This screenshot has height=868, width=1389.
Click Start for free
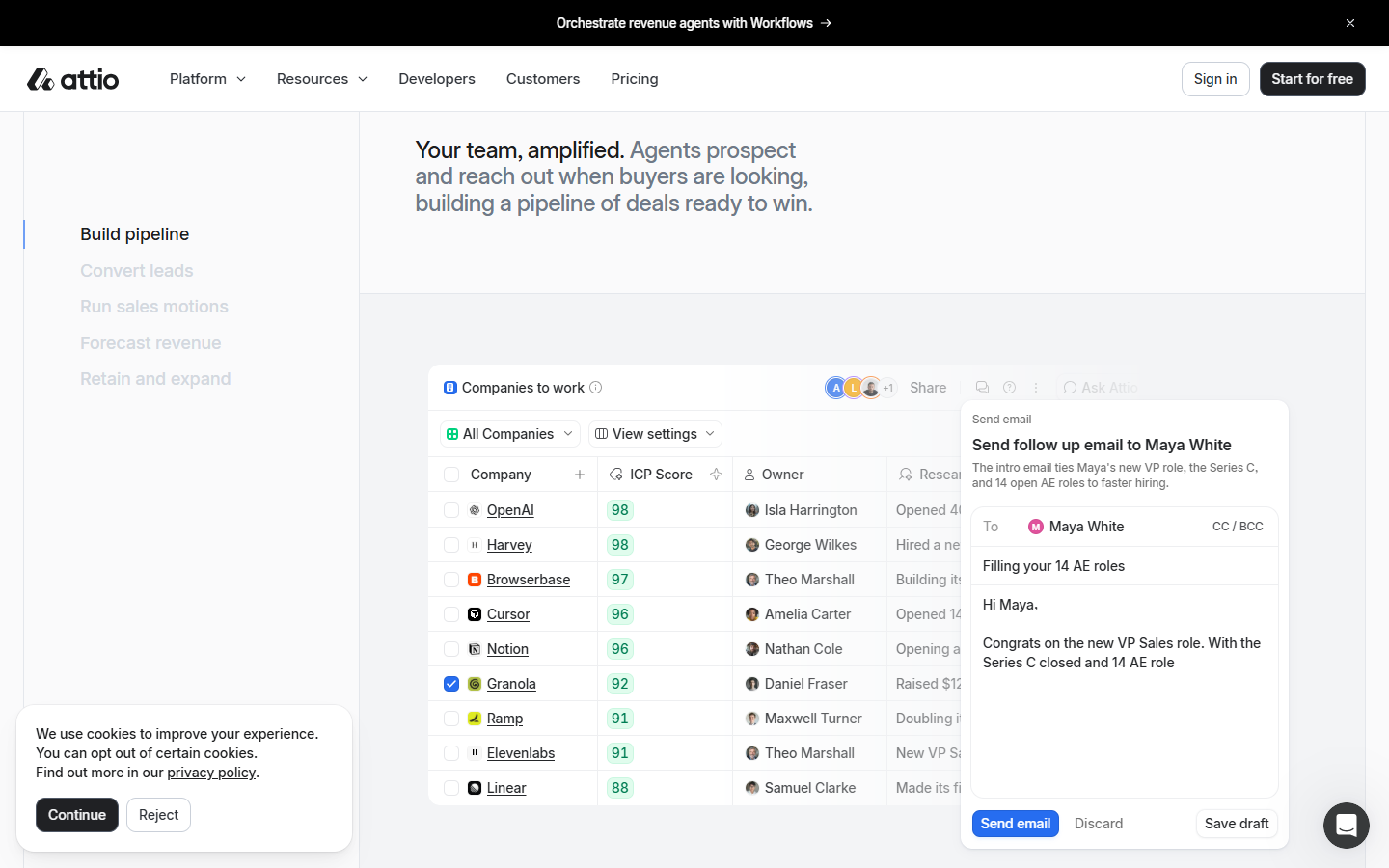[1313, 79]
